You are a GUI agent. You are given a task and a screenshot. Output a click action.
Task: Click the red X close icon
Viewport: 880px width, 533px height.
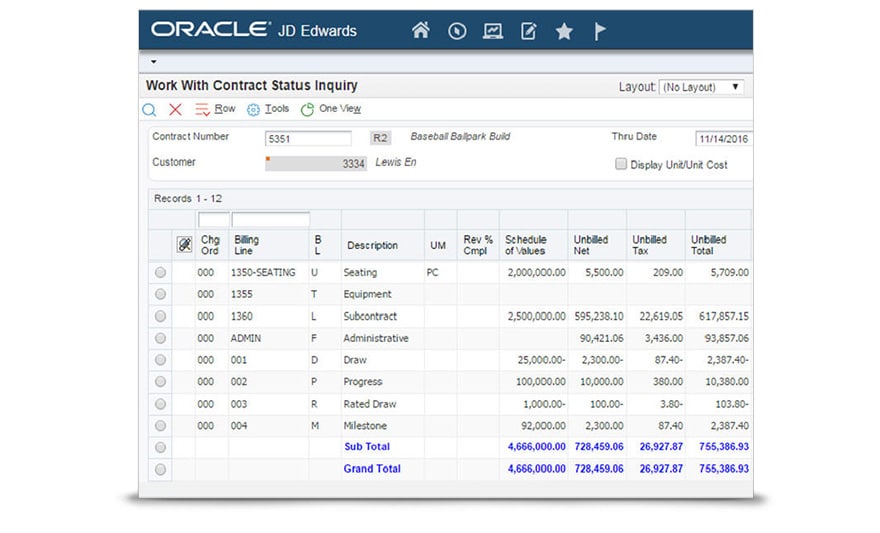click(x=175, y=110)
